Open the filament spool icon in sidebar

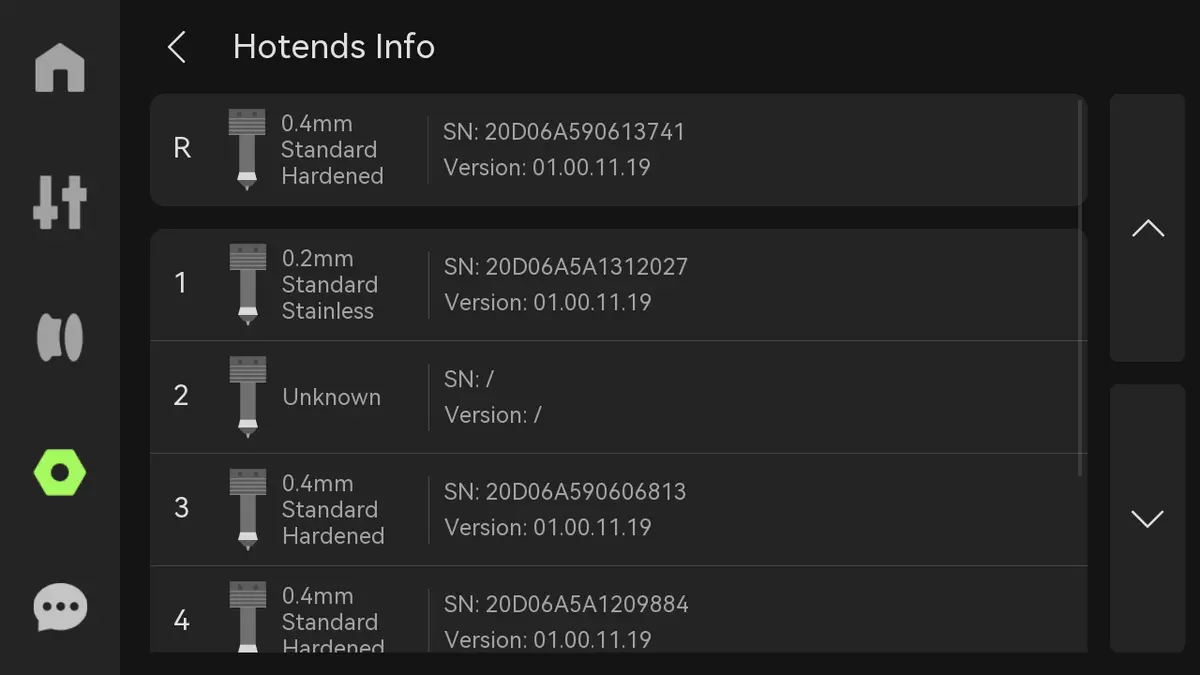[60, 337]
